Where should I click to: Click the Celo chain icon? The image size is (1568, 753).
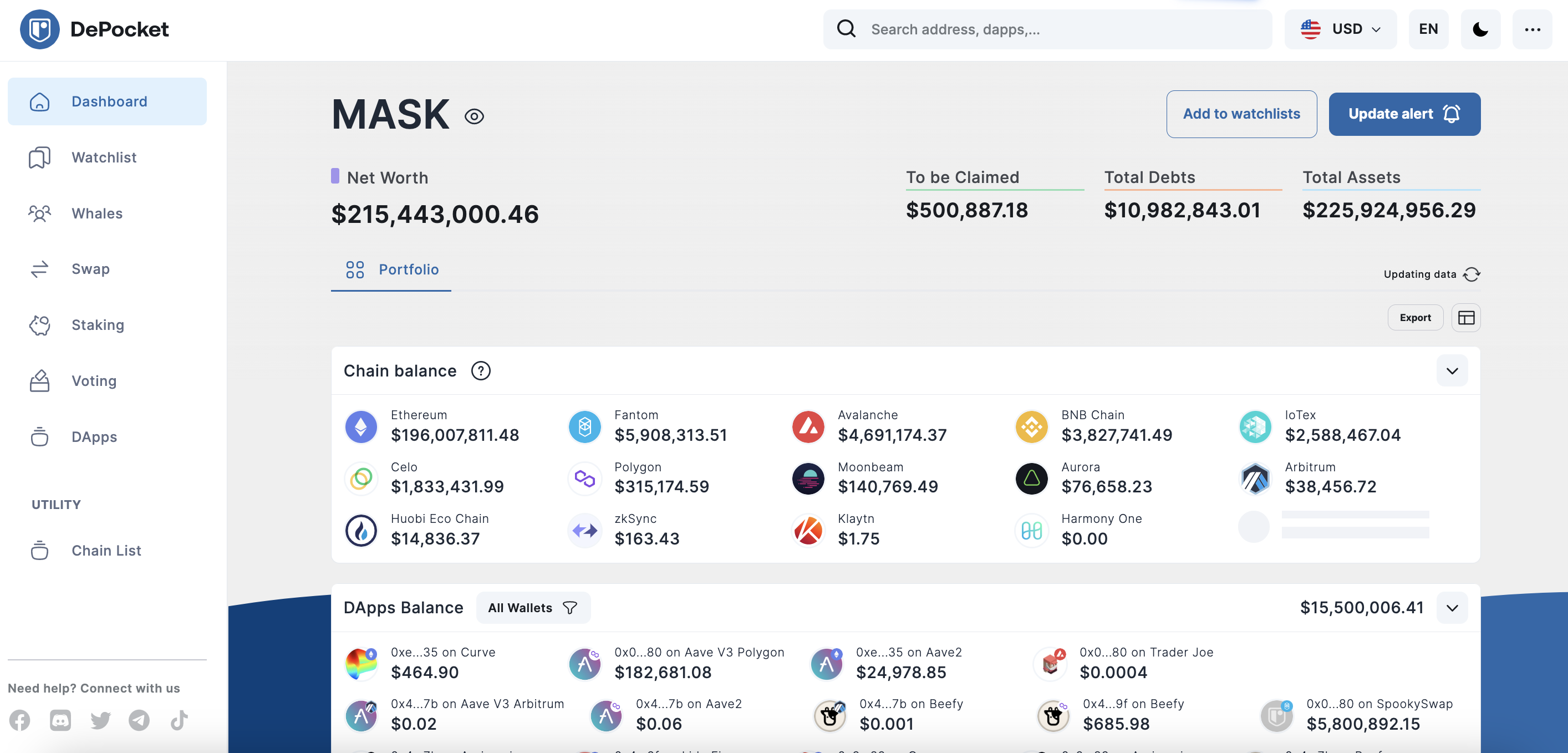coord(361,479)
